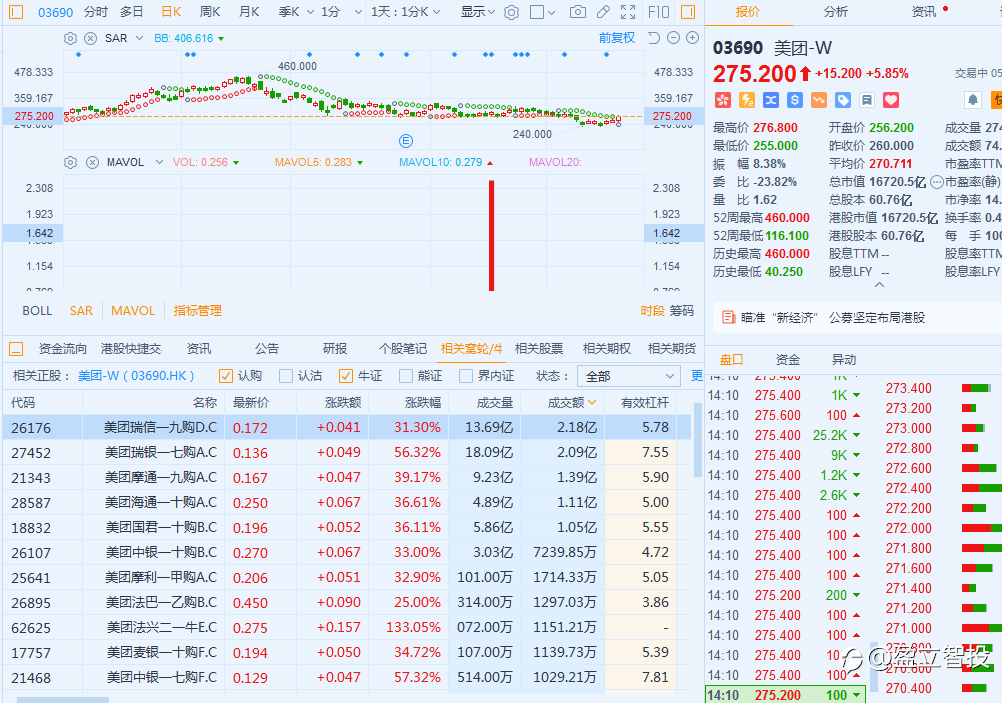1002x703 pixels.
Task: Click the 前复权 adjustment link
Action: [x=617, y=38]
